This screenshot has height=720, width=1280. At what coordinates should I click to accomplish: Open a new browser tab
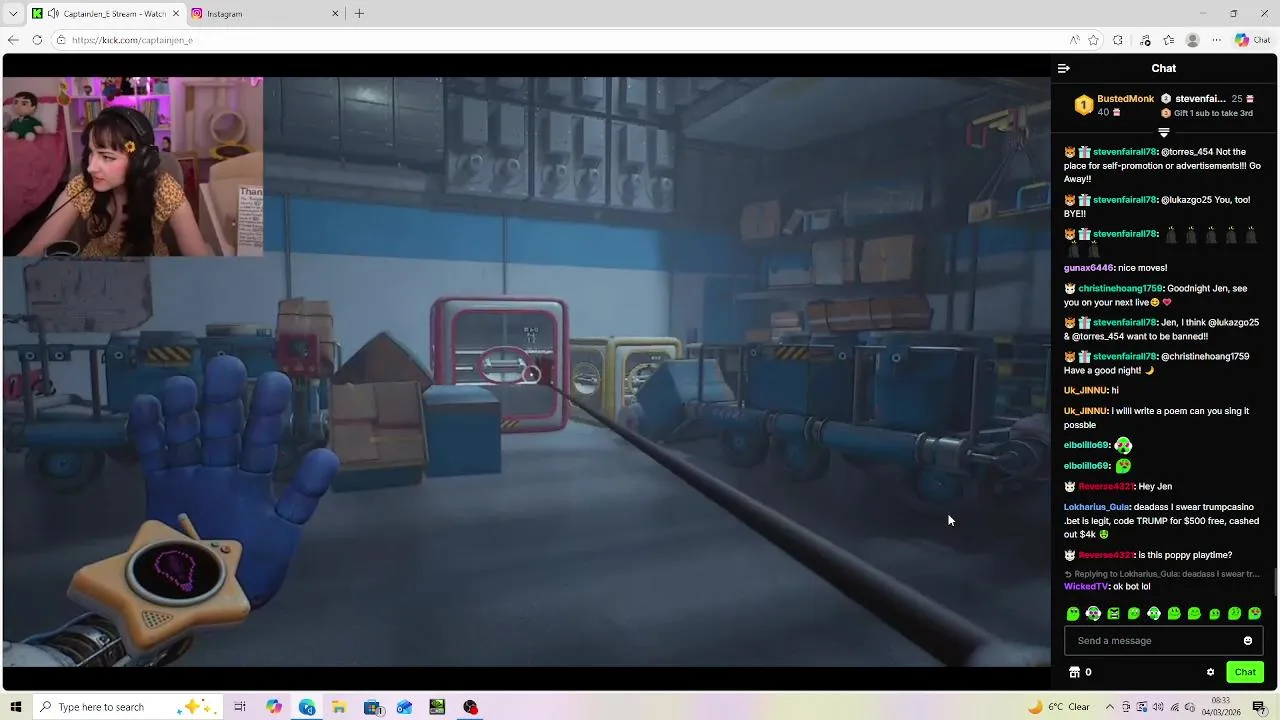pos(359,14)
